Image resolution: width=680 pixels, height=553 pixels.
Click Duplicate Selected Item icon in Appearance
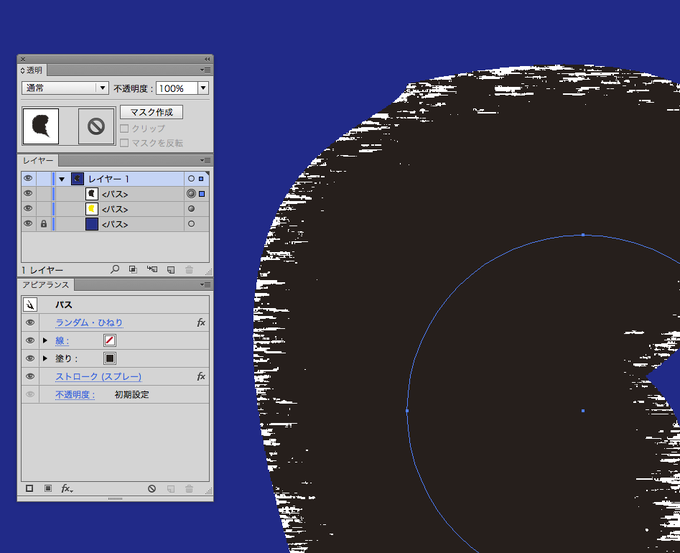(x=171, y=488)
